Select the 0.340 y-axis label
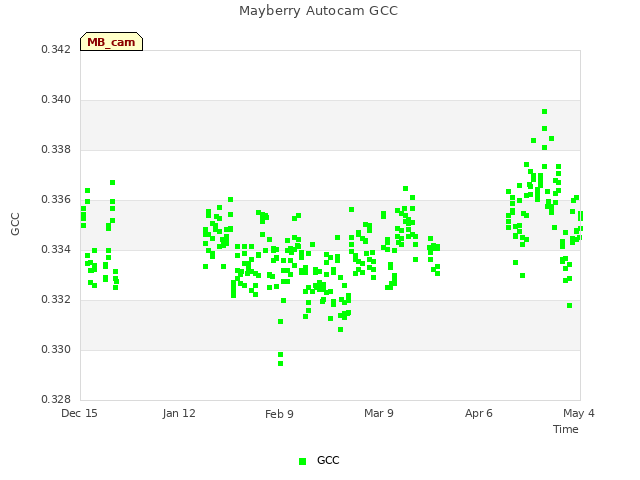The height and width of the screenshot is (480, 640). 56,100
